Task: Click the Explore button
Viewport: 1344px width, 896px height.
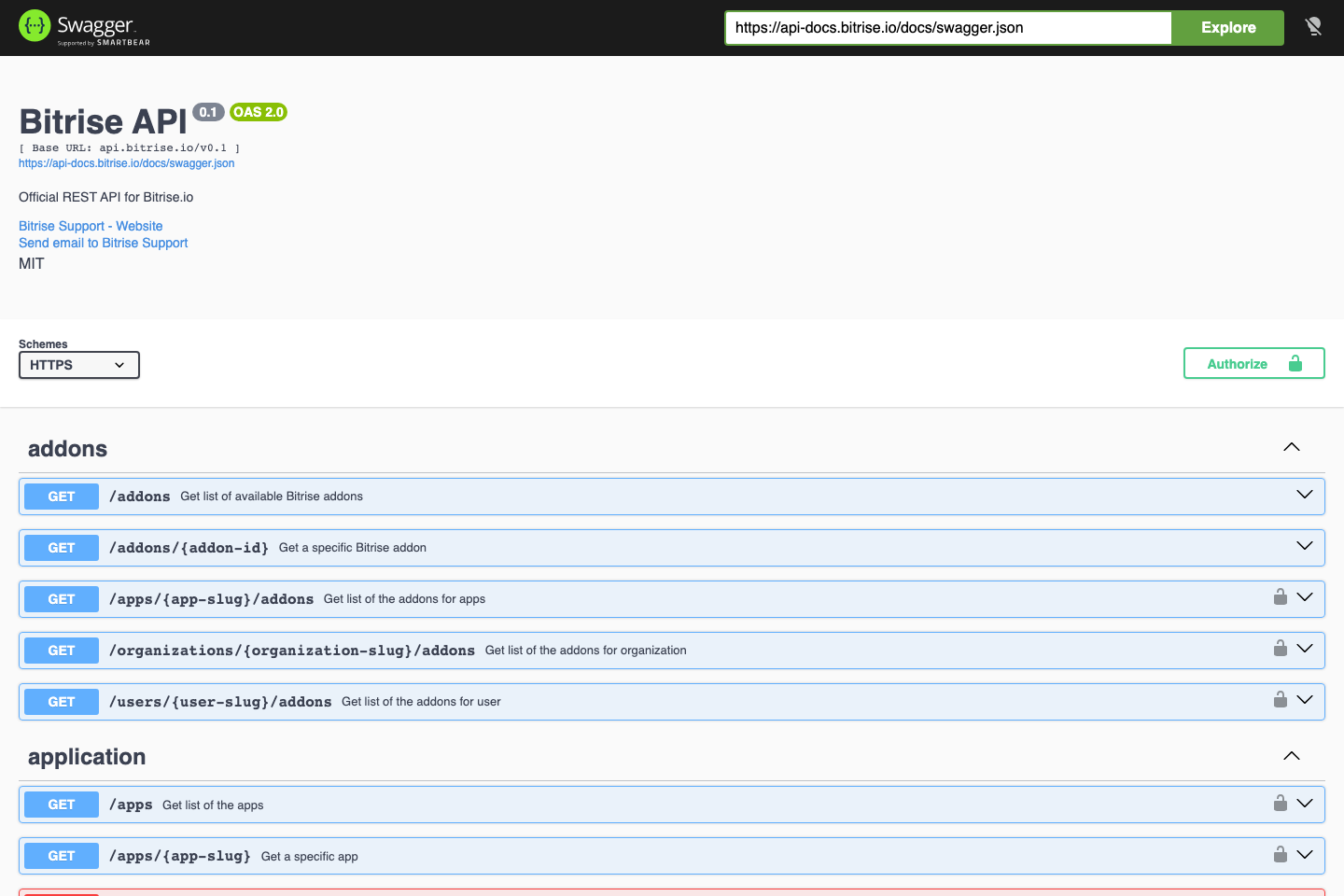Action: 1226,27
